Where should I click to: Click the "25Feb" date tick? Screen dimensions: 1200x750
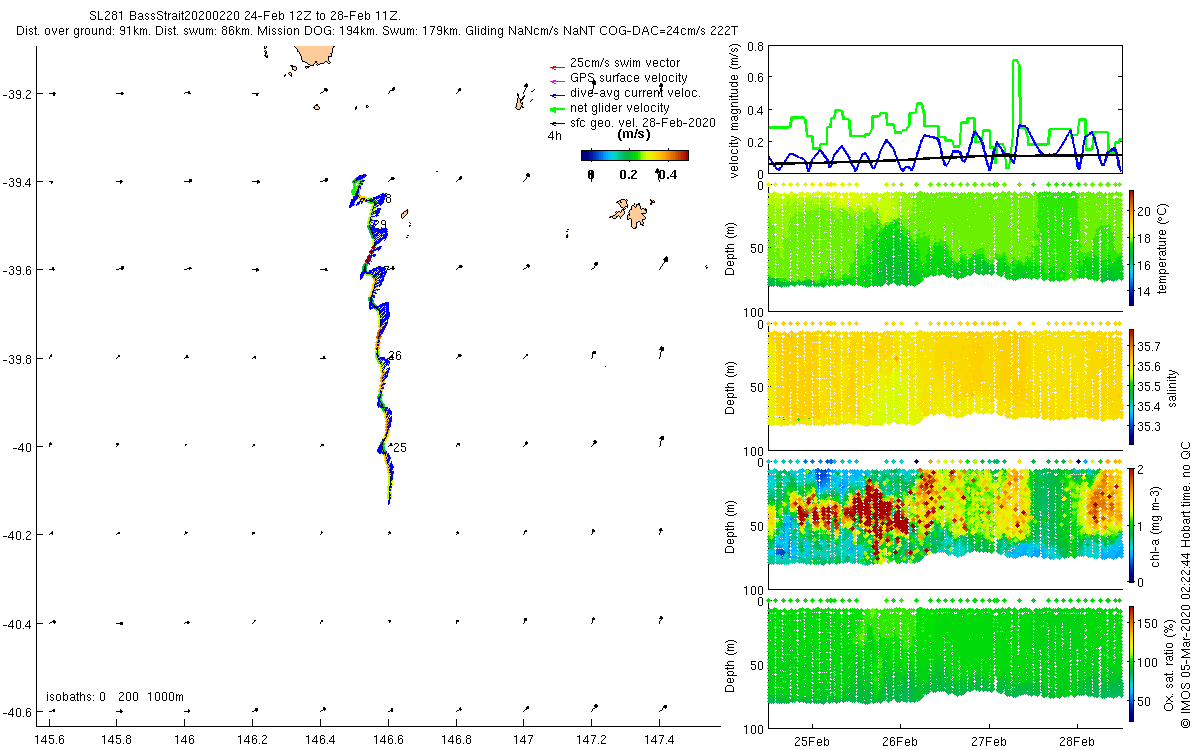click(x=811, y=743)
